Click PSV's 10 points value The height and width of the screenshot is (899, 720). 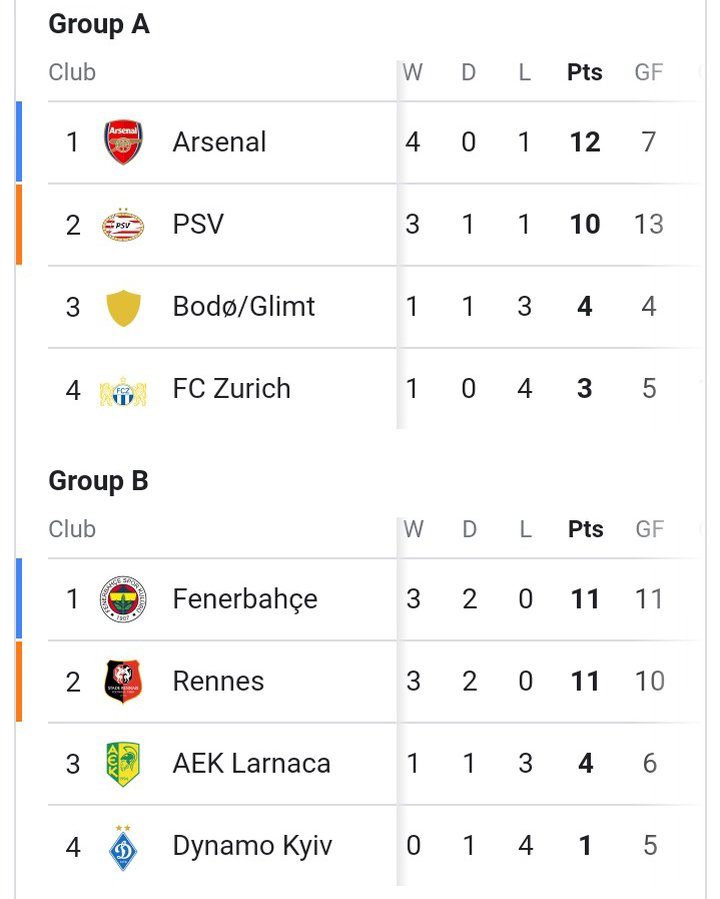pyautogui.click(x=585, y=224)
